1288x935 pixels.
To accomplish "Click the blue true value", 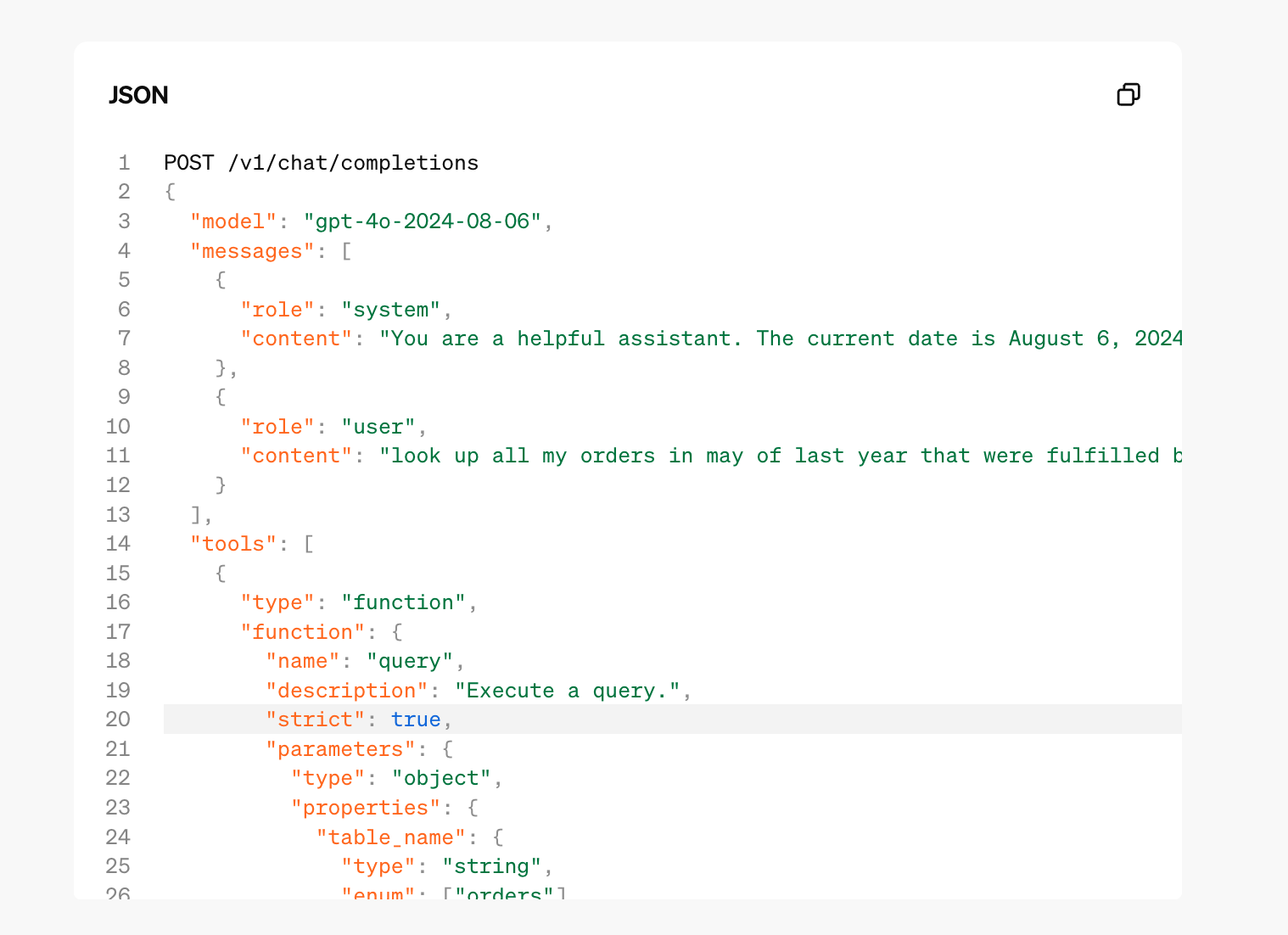I will tap(416, 719).
